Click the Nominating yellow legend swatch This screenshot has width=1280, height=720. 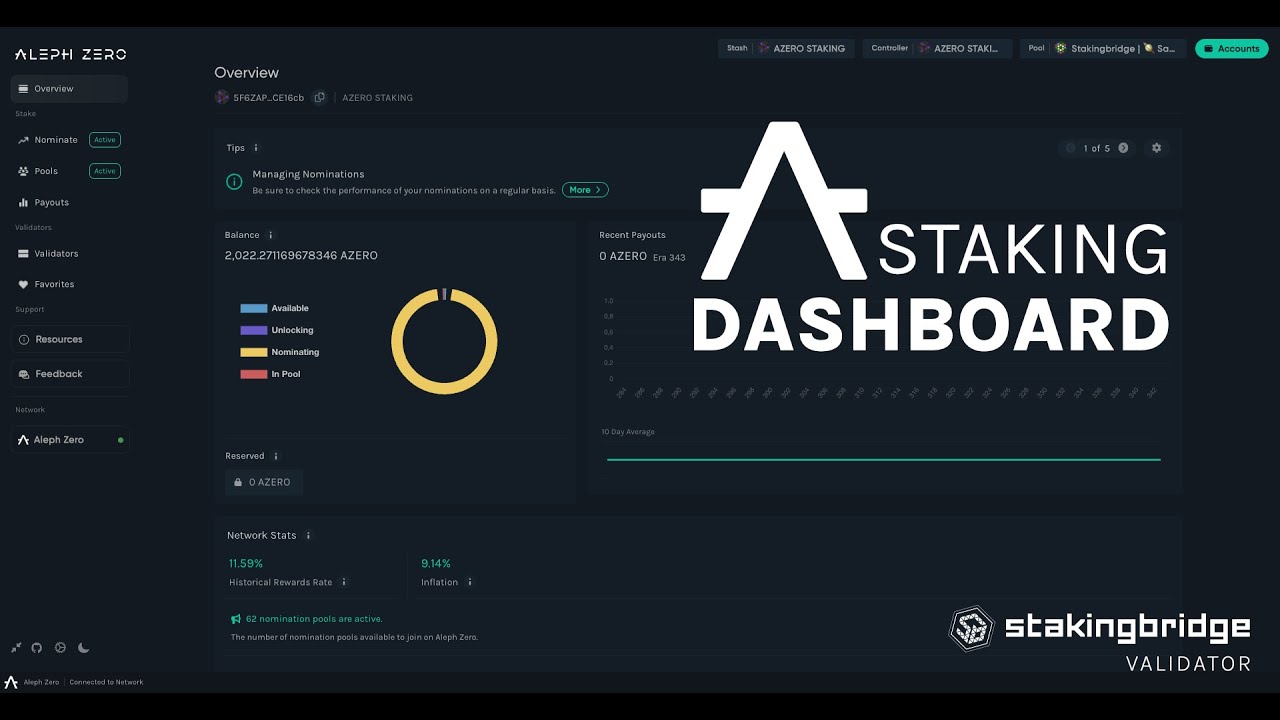[x=254, y=352]
